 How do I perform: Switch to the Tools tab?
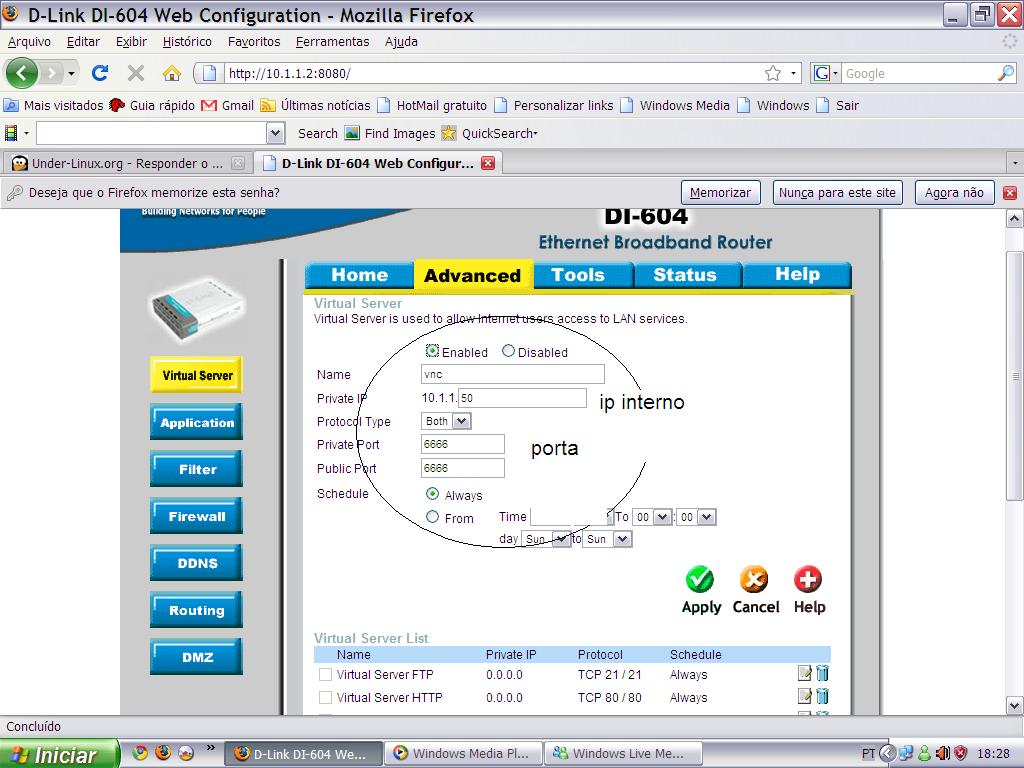click(578, 275)
